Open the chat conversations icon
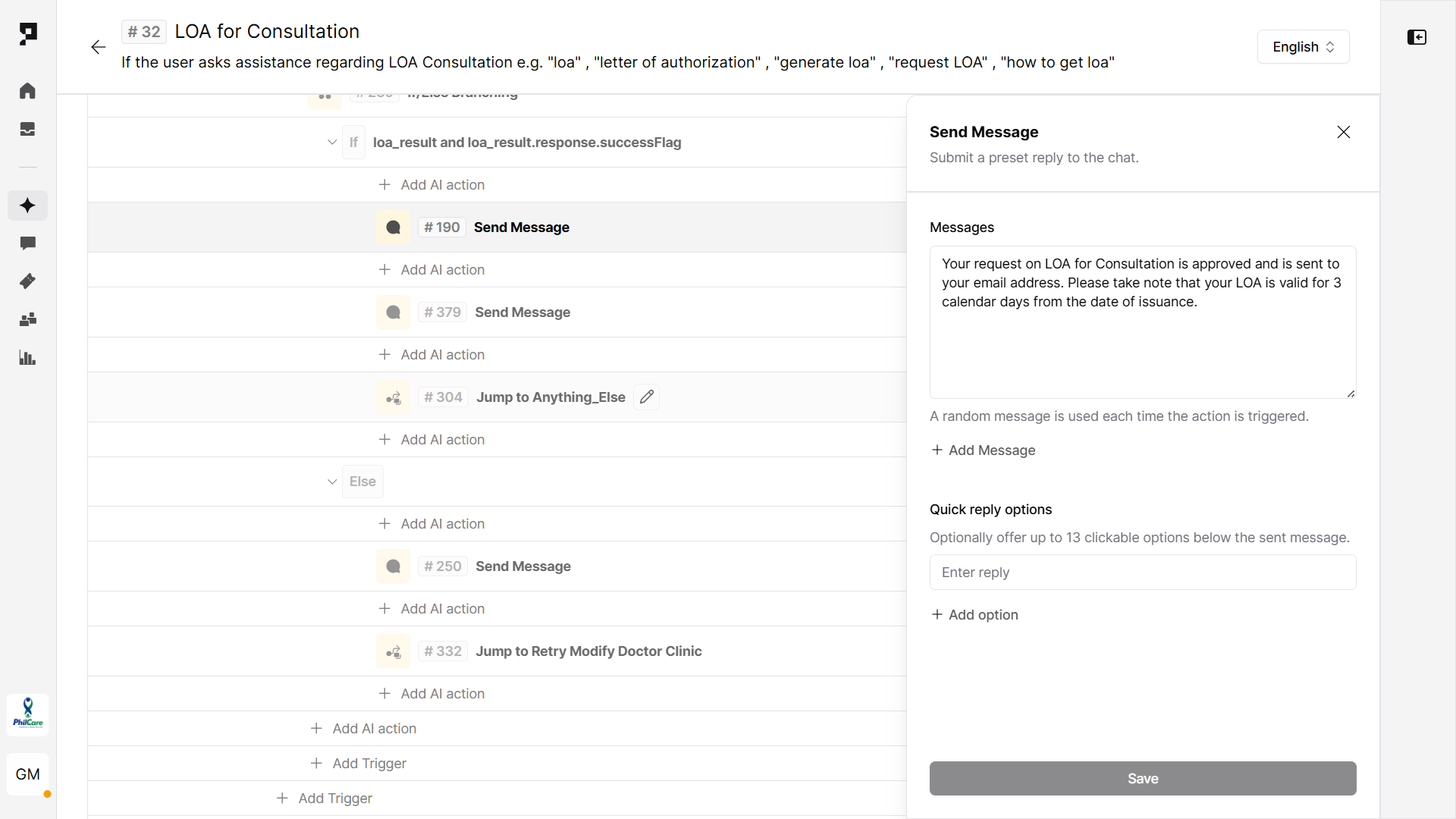Screen dimensions: 1456x819 [27, 243]
